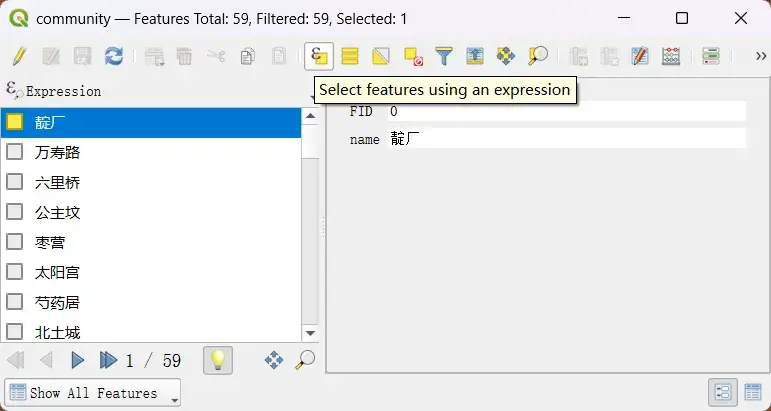Image resolution: width=771 pixels, height=411 pixels.
Task: Click the feature list scroll down arrow
Action: click(310, 333)
